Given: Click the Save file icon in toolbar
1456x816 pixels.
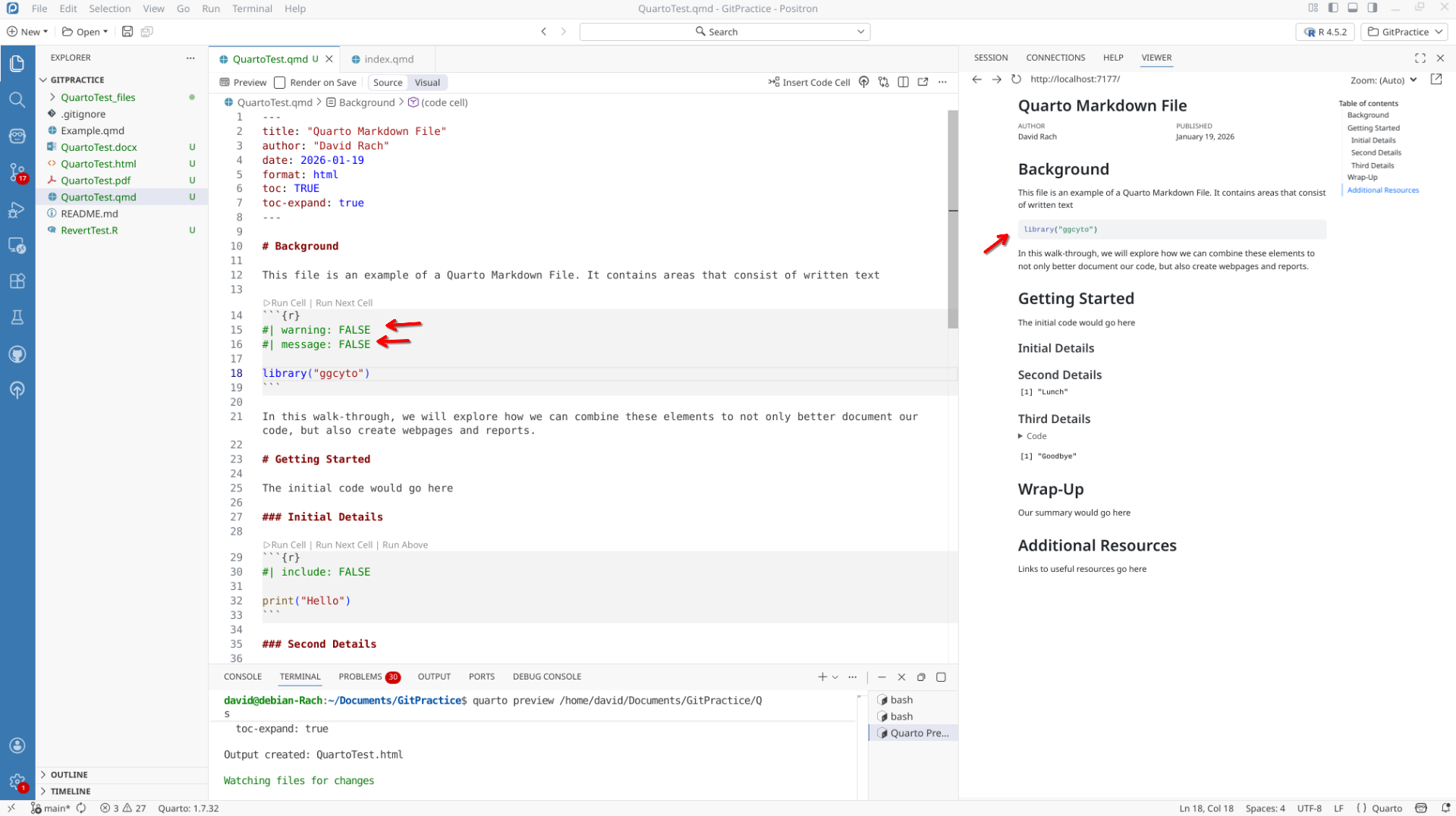Looking at the screenshot, I should (127, 32).
